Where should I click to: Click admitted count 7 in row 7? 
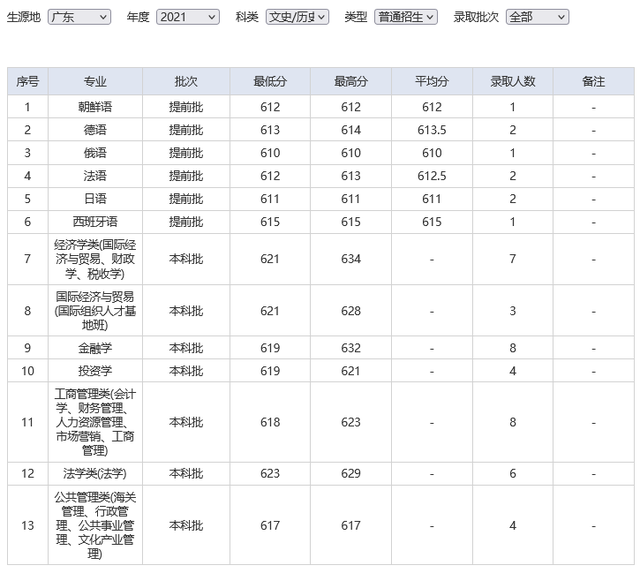pyautogui.click(x=513, y=259)
